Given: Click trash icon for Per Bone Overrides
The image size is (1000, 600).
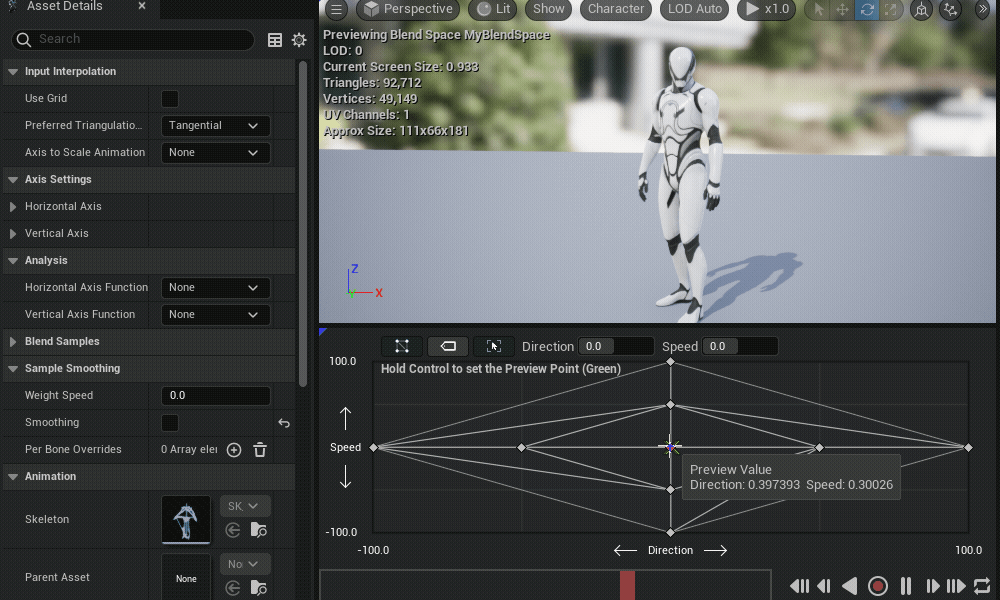Looking at the screenshot, I should [x=260, y=450].
